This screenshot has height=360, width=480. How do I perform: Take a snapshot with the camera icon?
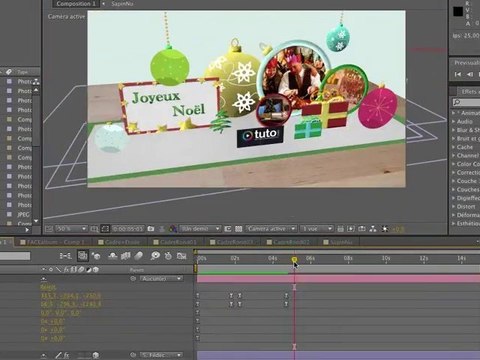click(x=151, y=229)
